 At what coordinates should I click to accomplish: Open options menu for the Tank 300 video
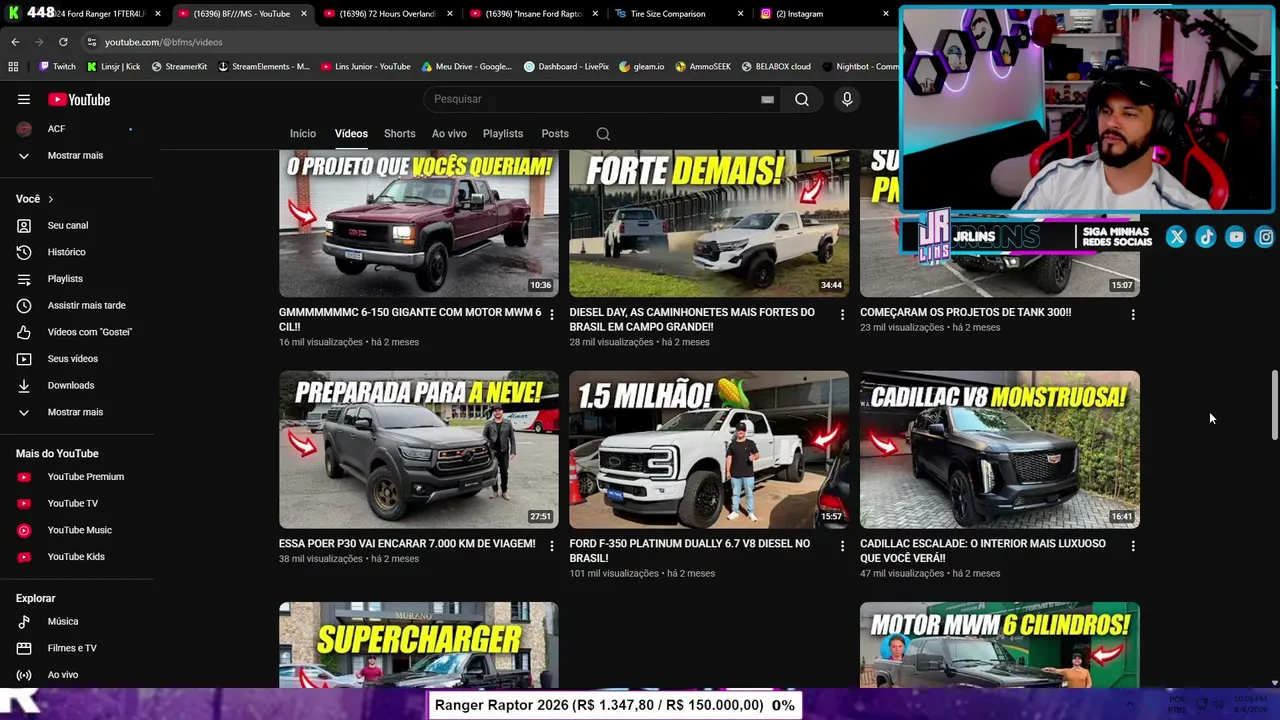(1133, 315)
